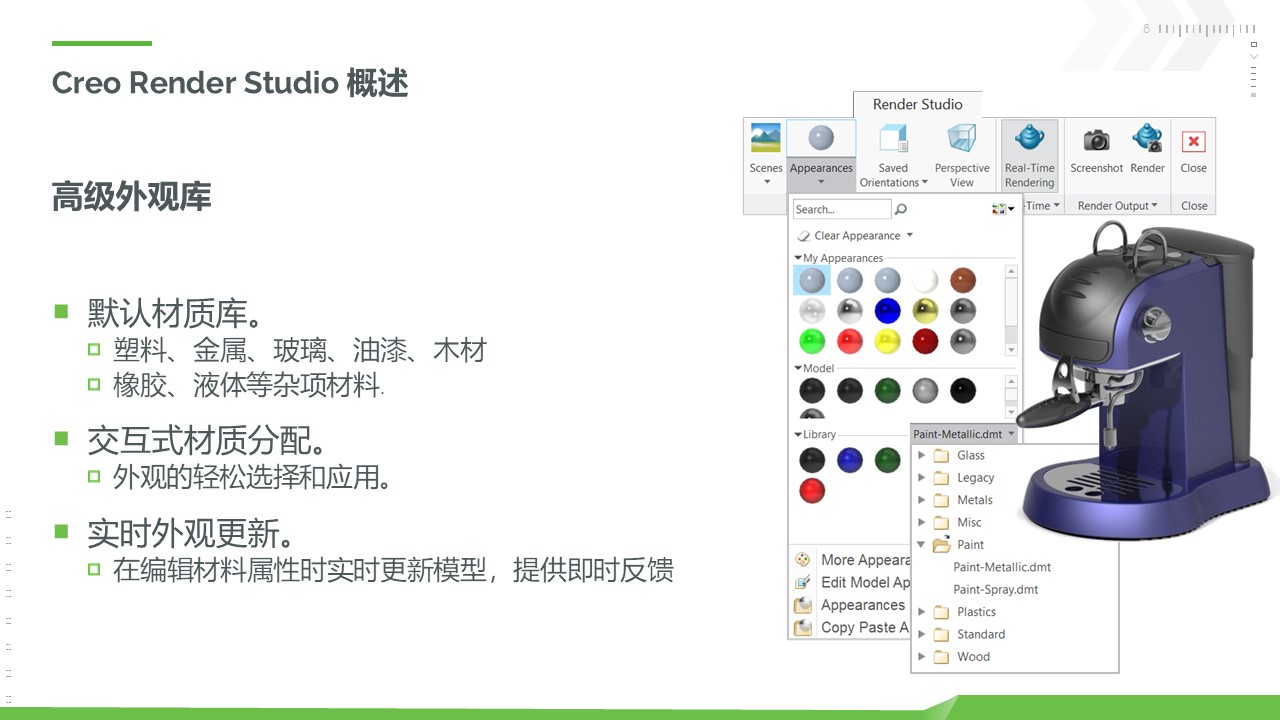Collapse the My Appearances section
The image size is (1280, 720).
click(798, 258)
